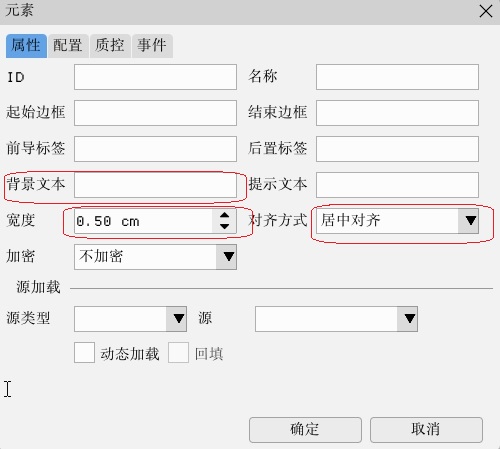Image resolution: width=500 pixels, height=449 pixels.
Task: Focus the ID input field
Action: (155, 77)
